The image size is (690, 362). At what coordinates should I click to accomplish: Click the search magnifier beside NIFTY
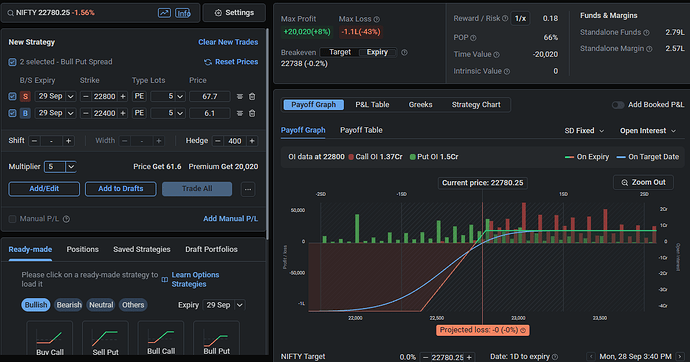tap(10, 13)
